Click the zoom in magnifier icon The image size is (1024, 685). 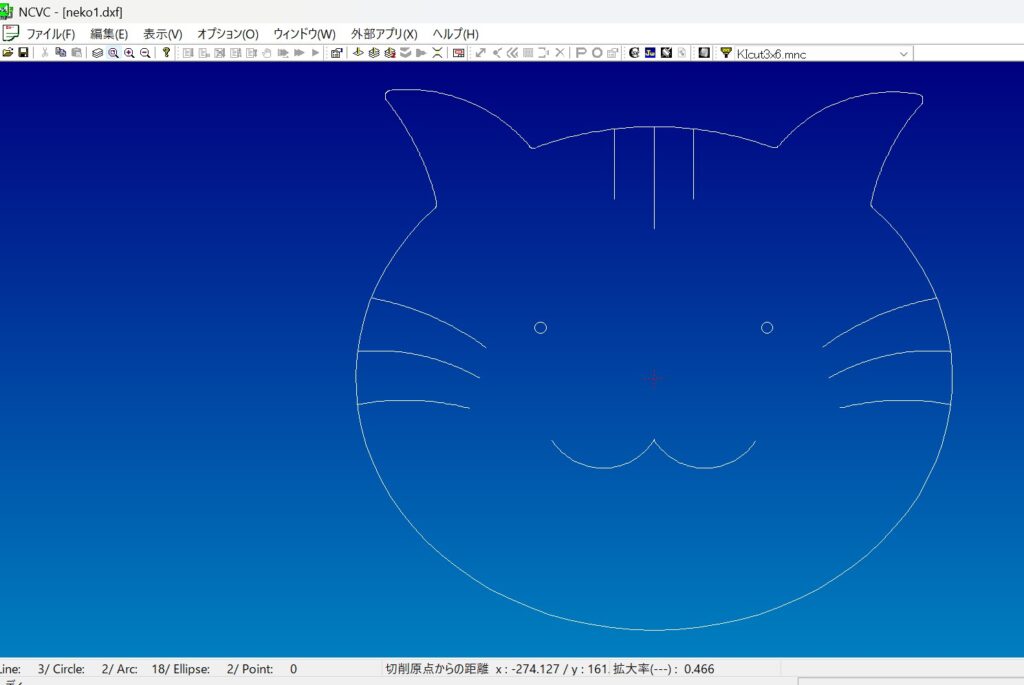click(x=129, y=53)
